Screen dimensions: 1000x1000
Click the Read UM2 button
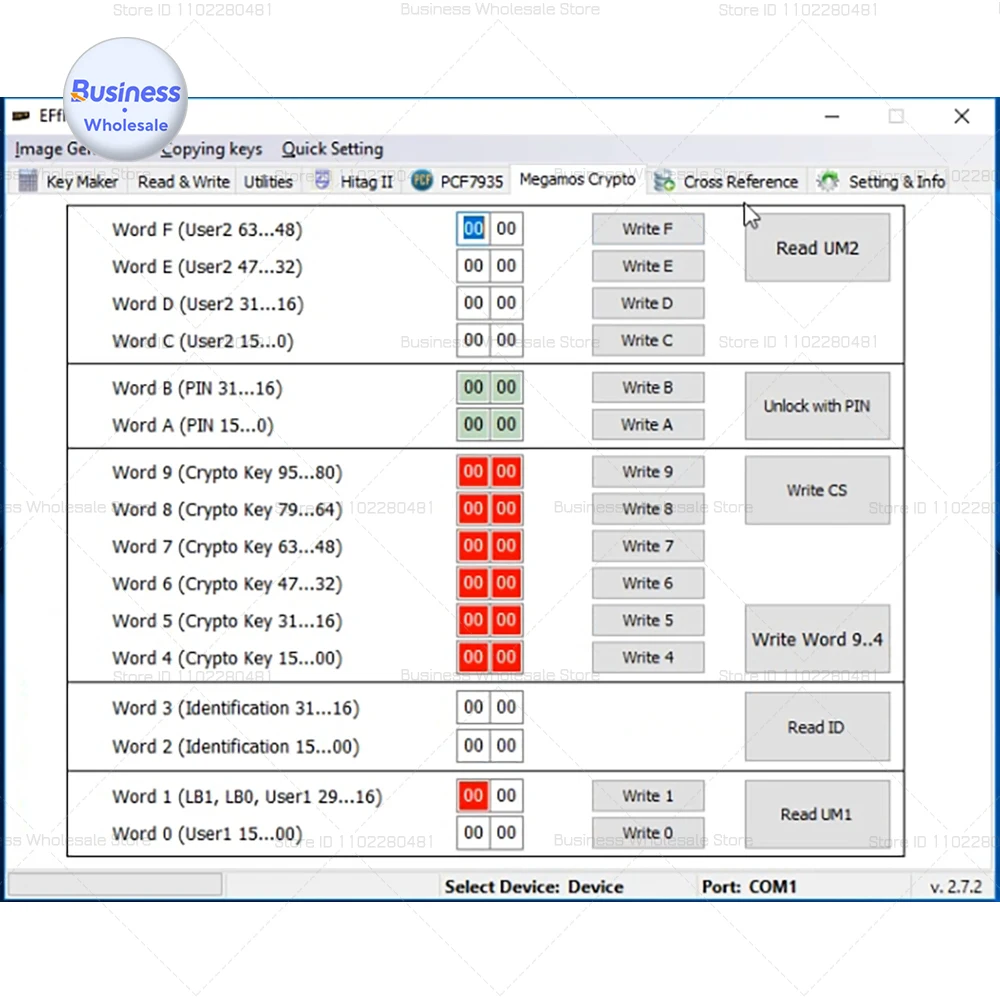coord(817,248)
